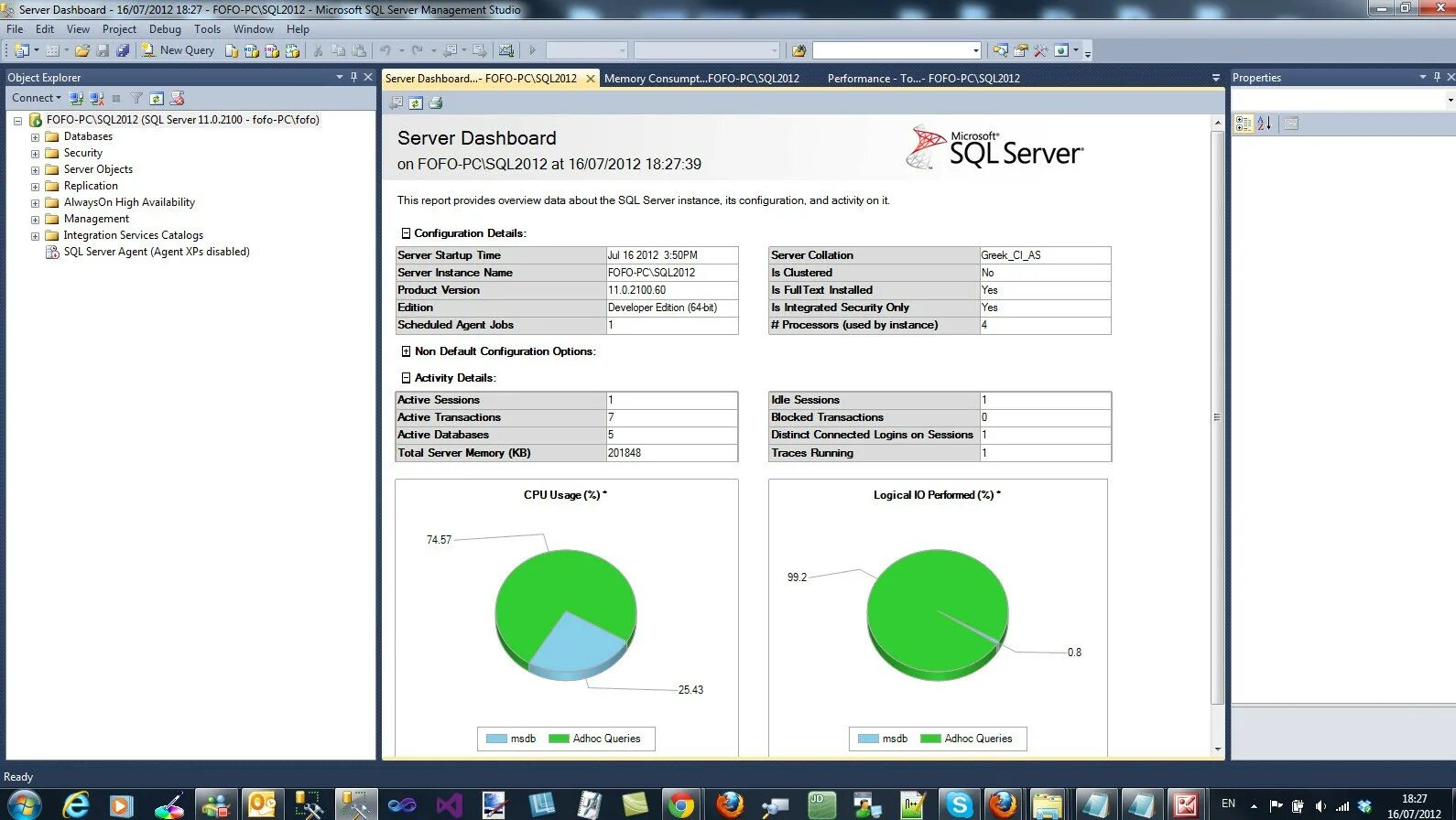Switch to the Performance - Top tab
Image resolution: width=1456 pixels, height=820 pixels.
coord(923,79)
